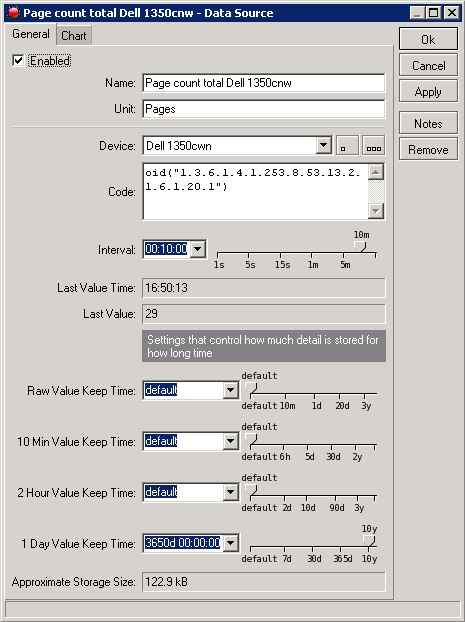Screen dimensions: 465x622
Task: Click the Raw Value Keep Time default value box
Action: [x=183, y=390]
